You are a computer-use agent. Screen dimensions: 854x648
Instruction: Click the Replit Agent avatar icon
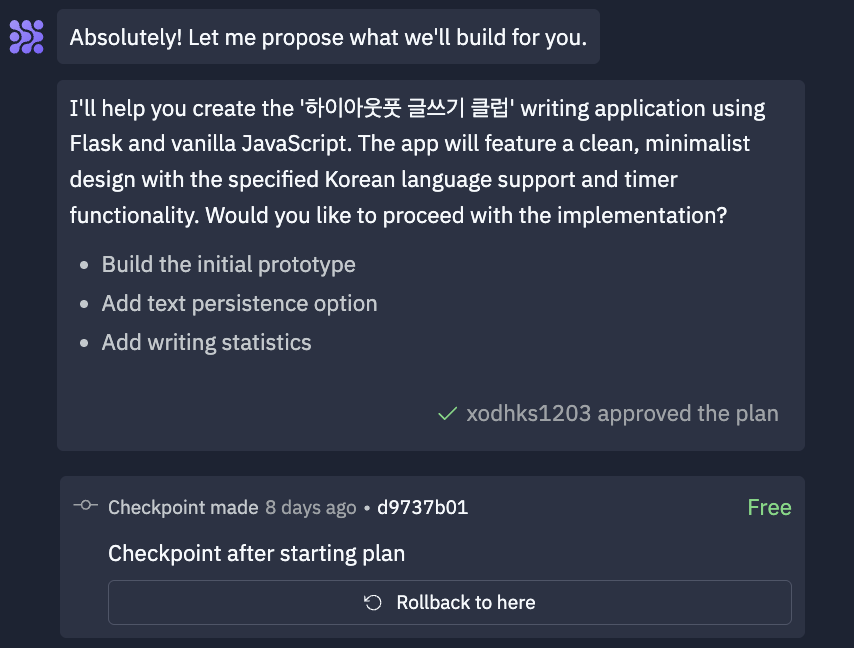tap(26, 36)
